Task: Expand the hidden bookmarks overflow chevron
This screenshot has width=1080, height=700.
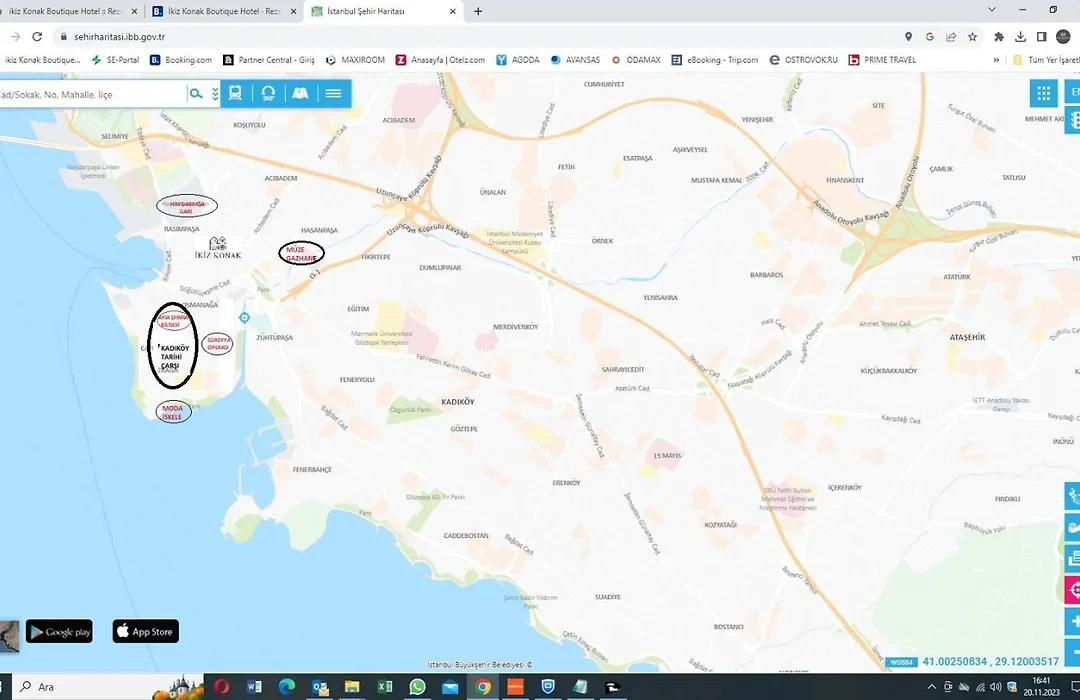Action: click(x=996, y=60)
